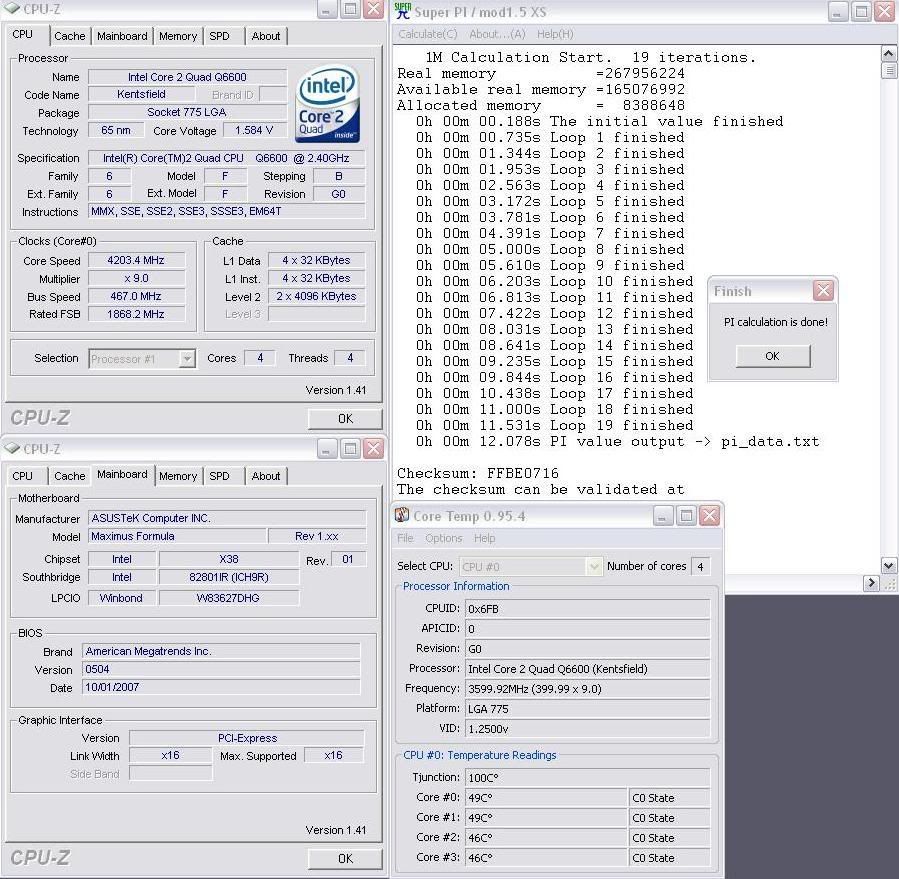This screenshot has width=899, height=879.
Task: Switch to Mainboard tab in top CPU-Z window
Action: pos(122,36)
